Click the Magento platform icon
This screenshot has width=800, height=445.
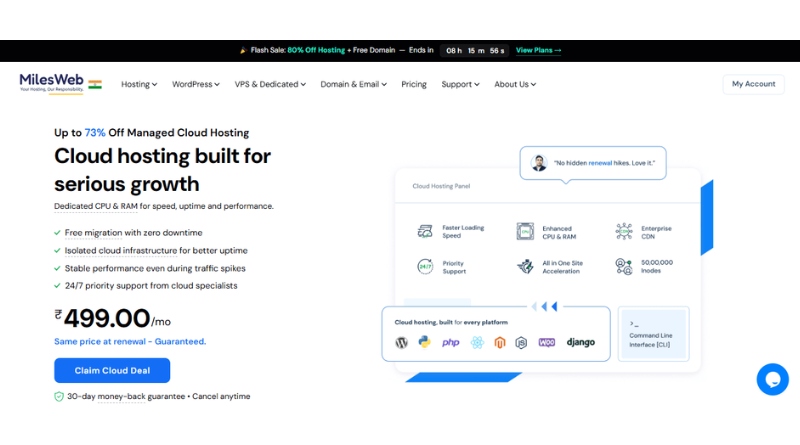499,342
